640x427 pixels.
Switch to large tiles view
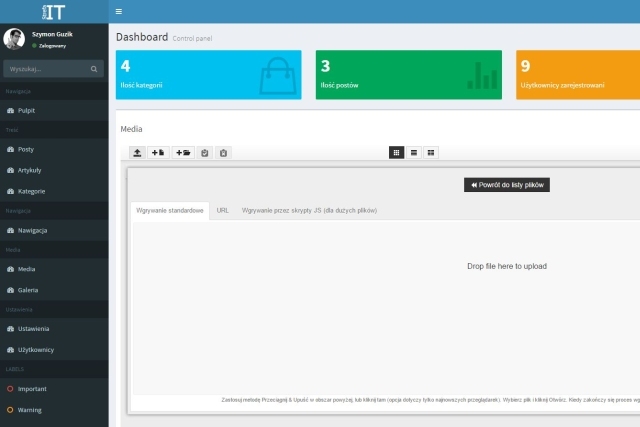(431, 153)
